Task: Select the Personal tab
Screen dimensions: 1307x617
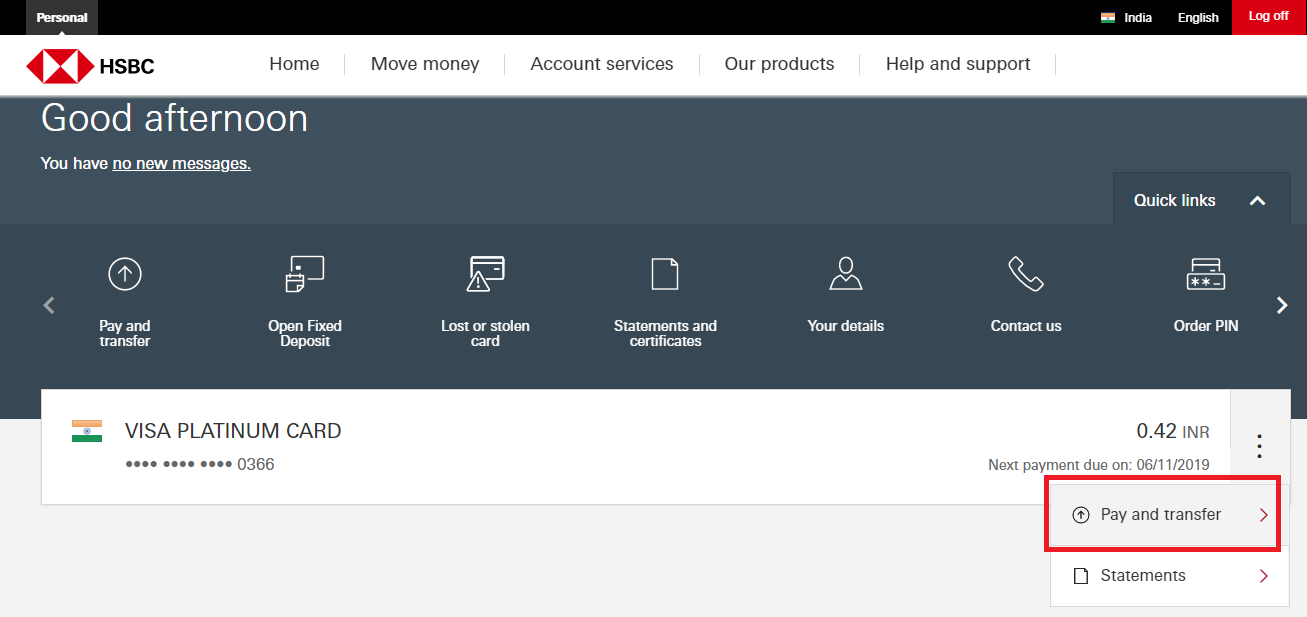Action: (62, 17)
